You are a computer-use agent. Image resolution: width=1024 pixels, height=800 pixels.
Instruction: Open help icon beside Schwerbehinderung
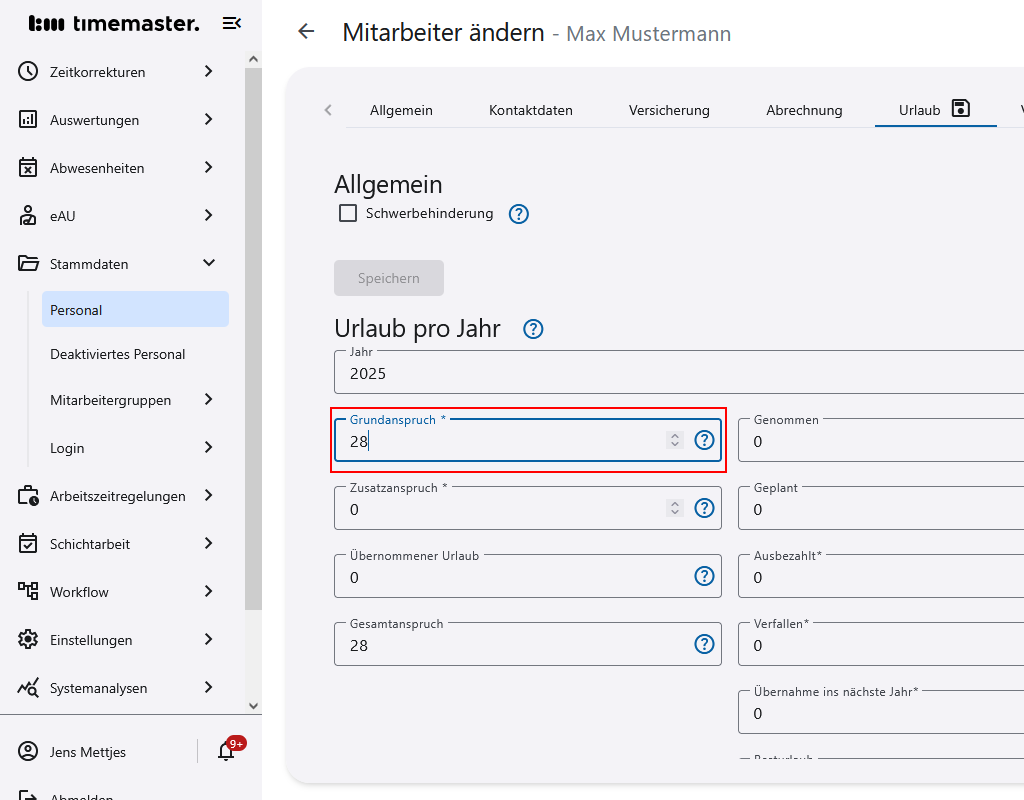coord(519,214)
